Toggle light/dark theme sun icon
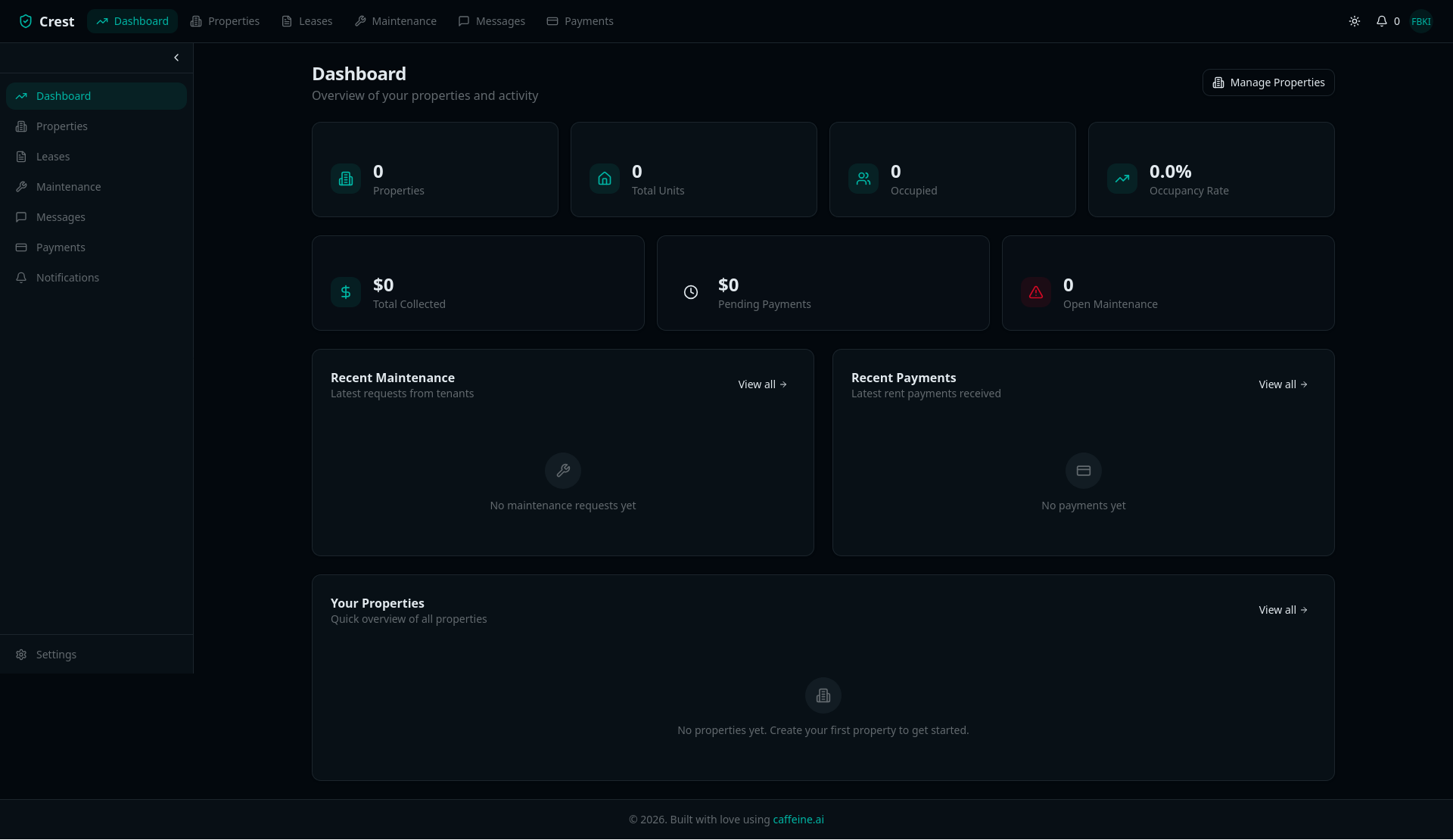The height and width of the screenshot is (840, 1453). coord(1355,21)
